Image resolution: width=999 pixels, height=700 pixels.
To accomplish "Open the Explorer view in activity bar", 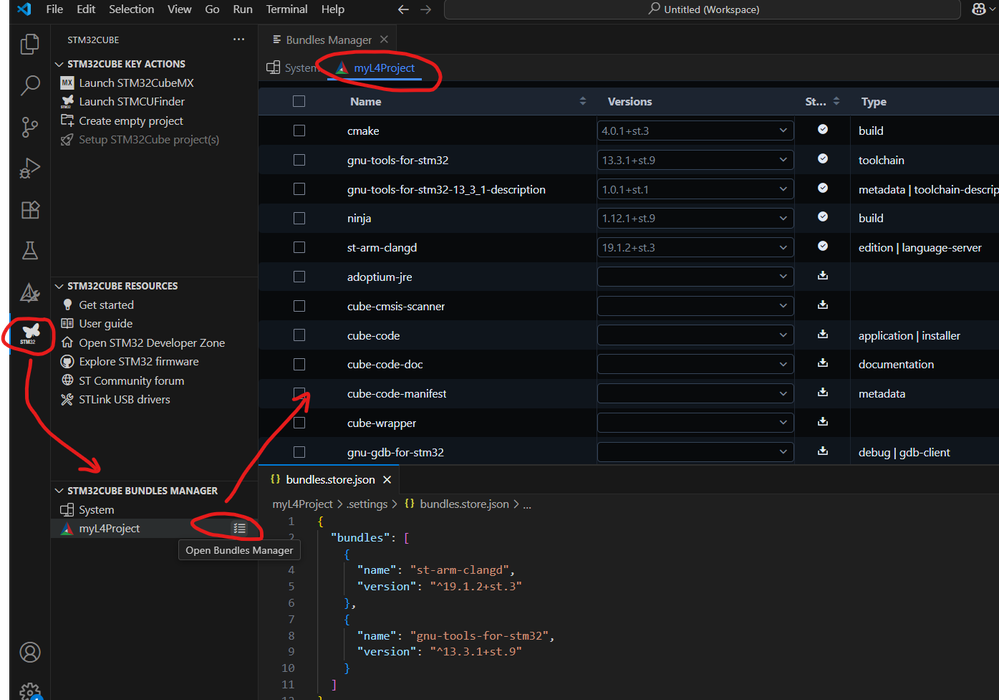I will [29, 44].
